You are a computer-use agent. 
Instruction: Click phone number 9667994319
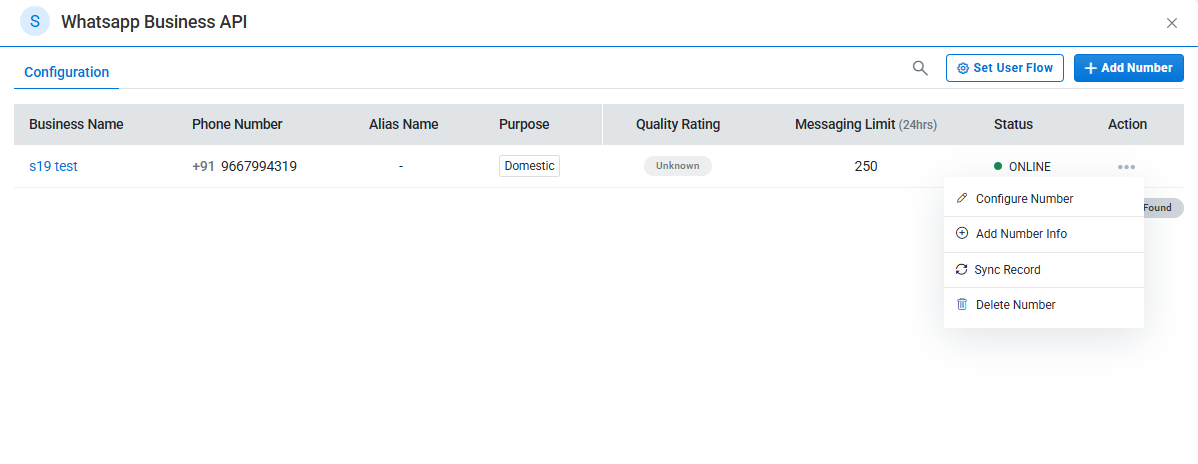[259, 167]
